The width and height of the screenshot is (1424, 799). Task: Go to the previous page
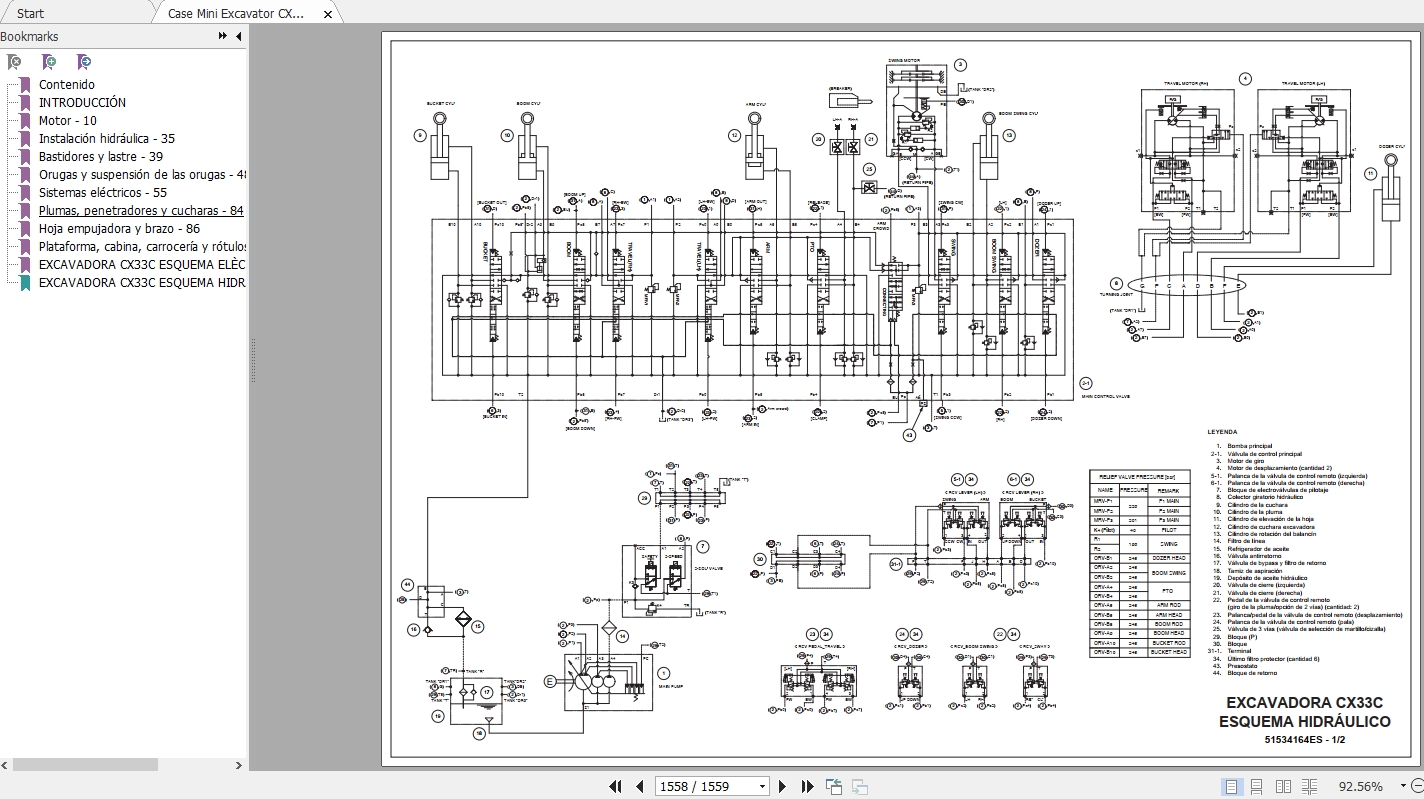(639, 787)
